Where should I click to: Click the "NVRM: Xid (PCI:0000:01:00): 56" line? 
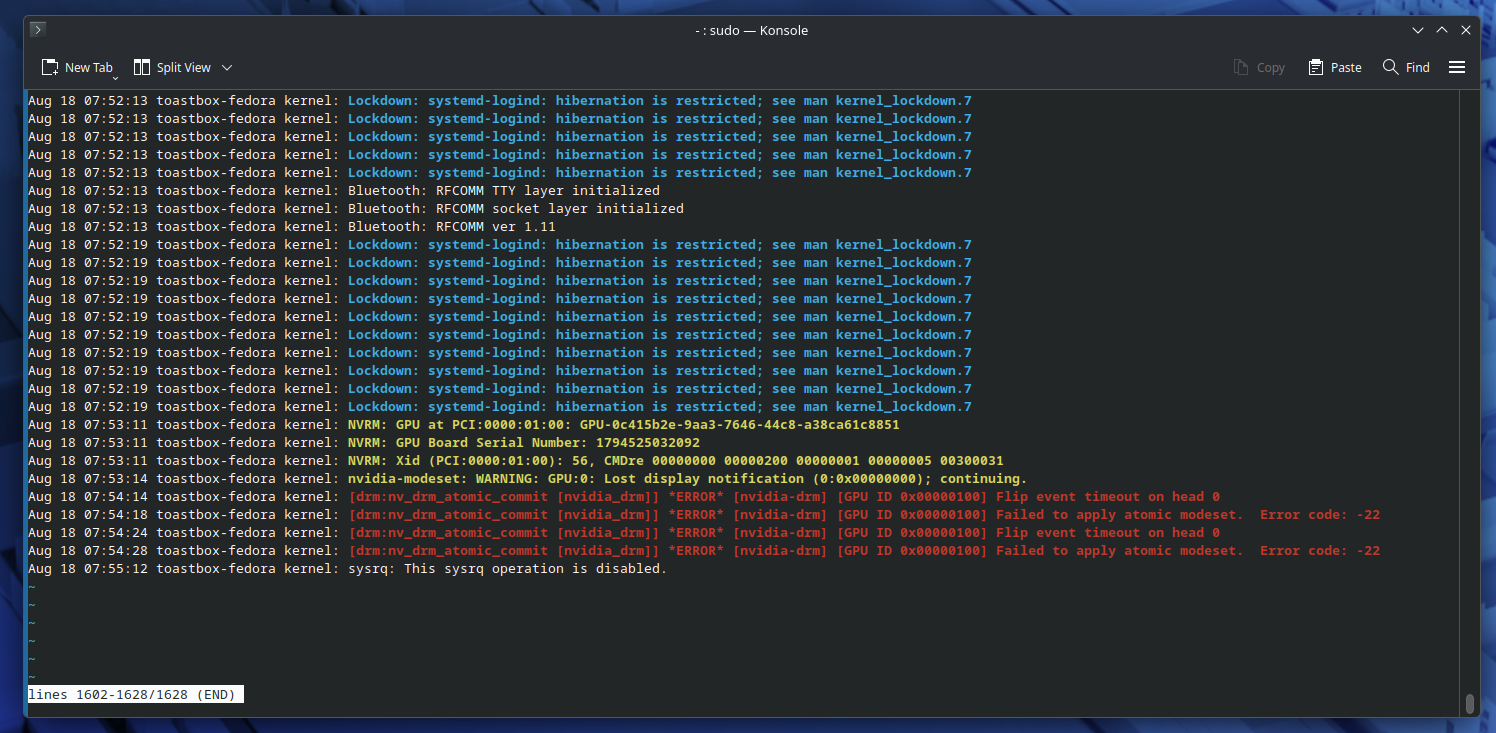point(516,461)
